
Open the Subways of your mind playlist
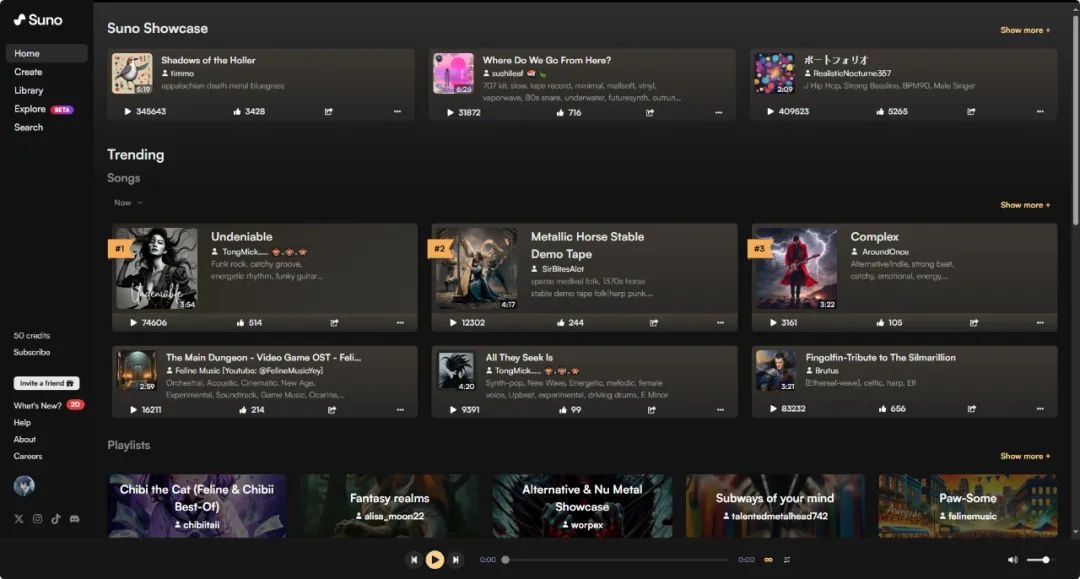pos(775,506)
